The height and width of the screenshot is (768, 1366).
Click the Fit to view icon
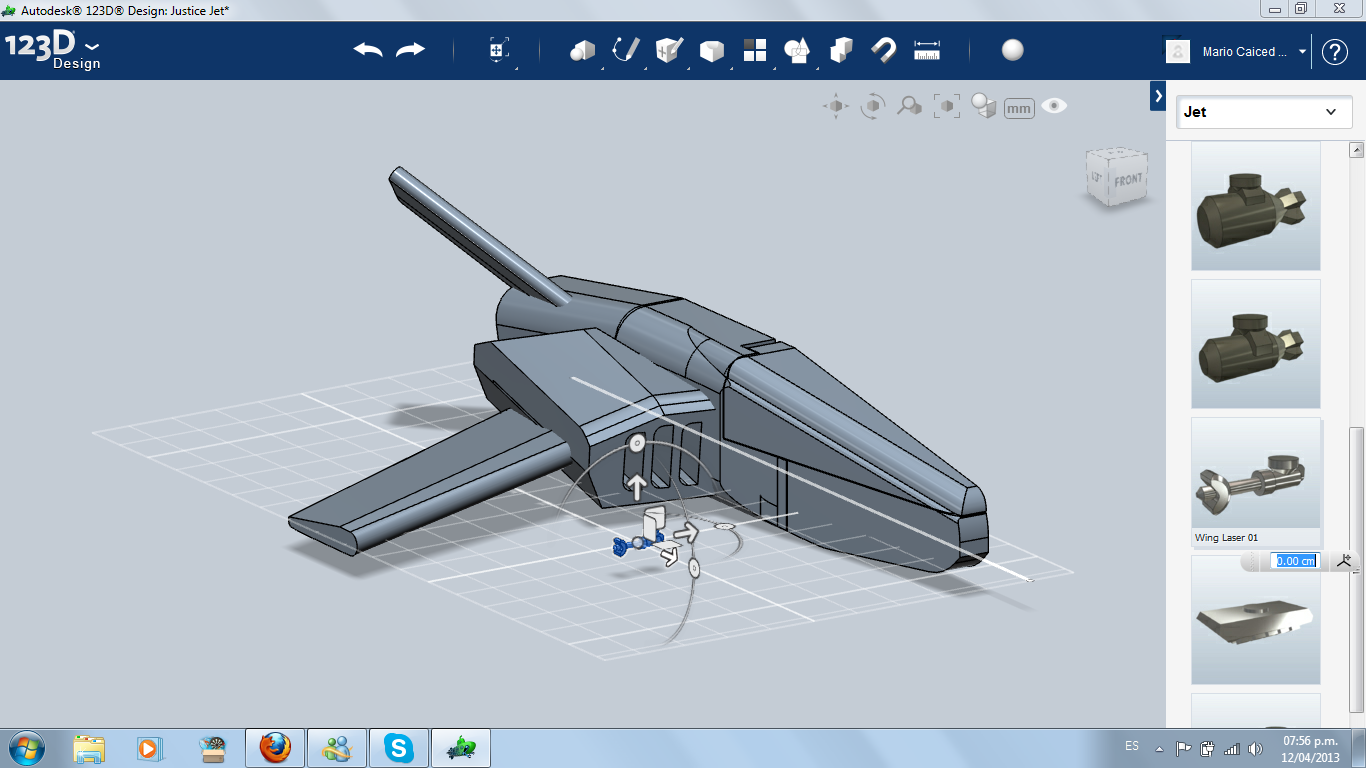pyautogui.click(x=946, y=106)
